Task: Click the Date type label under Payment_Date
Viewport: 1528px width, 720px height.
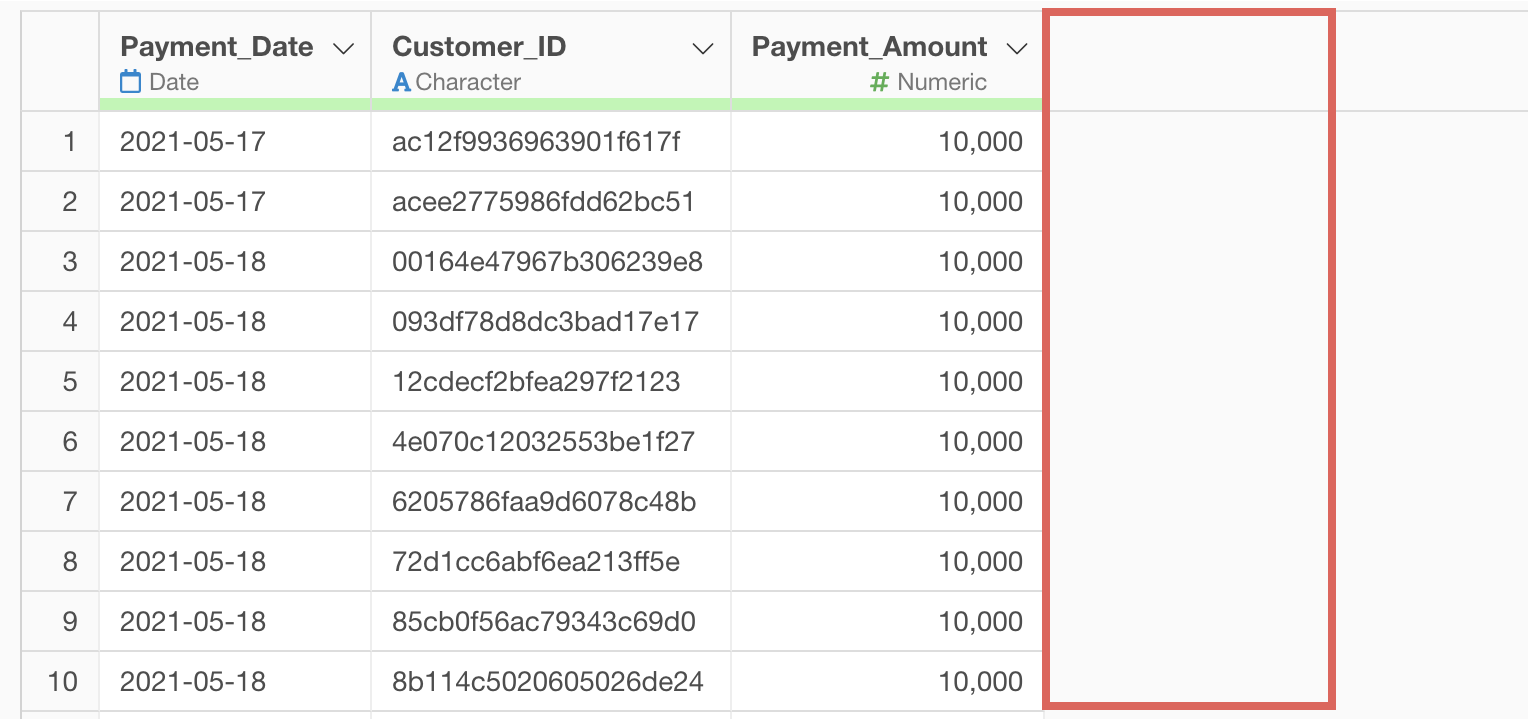Action: tap(174, 82)
